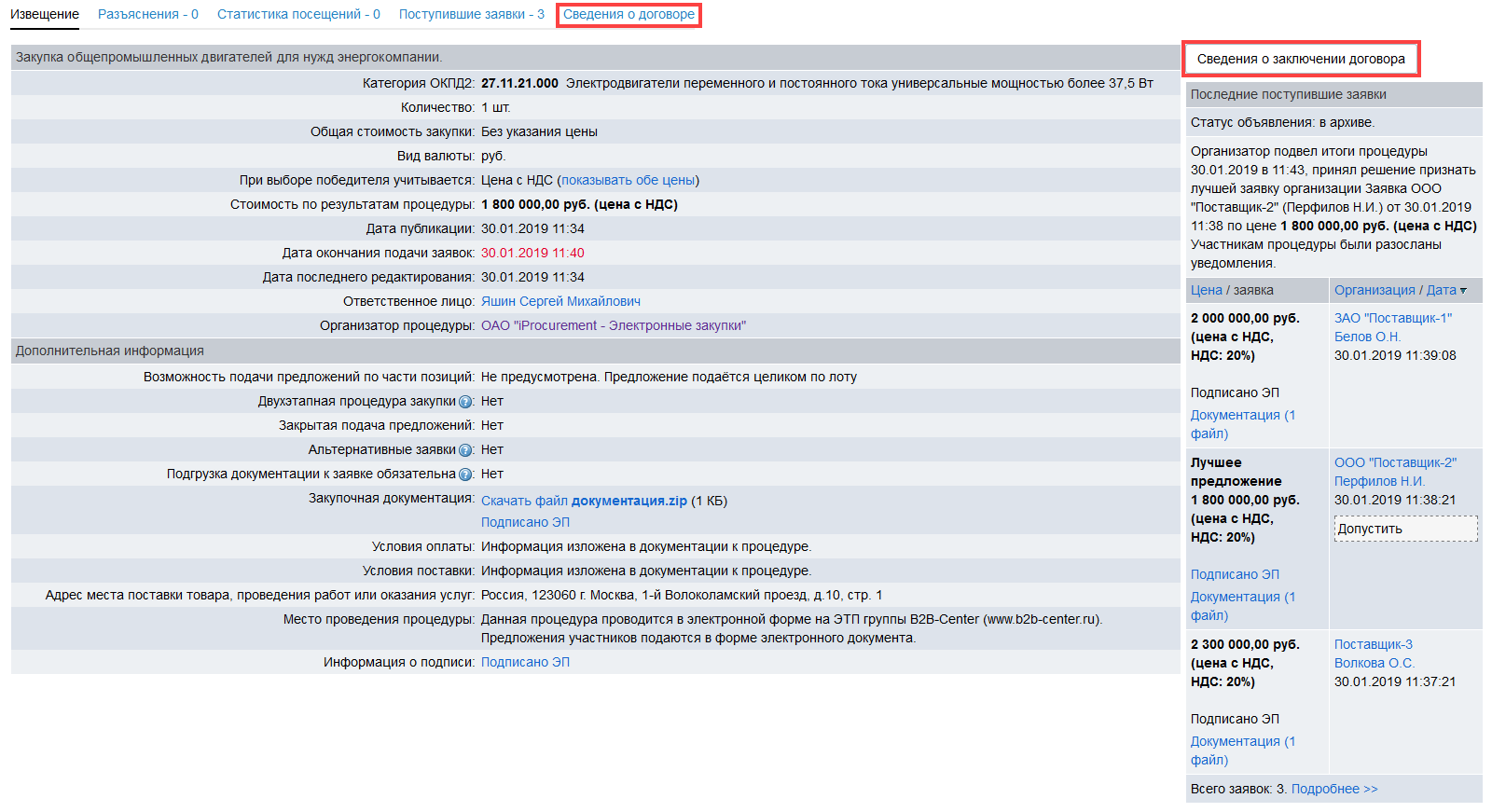Open the Разъяснения - 0 tab
The height and width of the screenshot is (812, 1492).
coord(148,15)
